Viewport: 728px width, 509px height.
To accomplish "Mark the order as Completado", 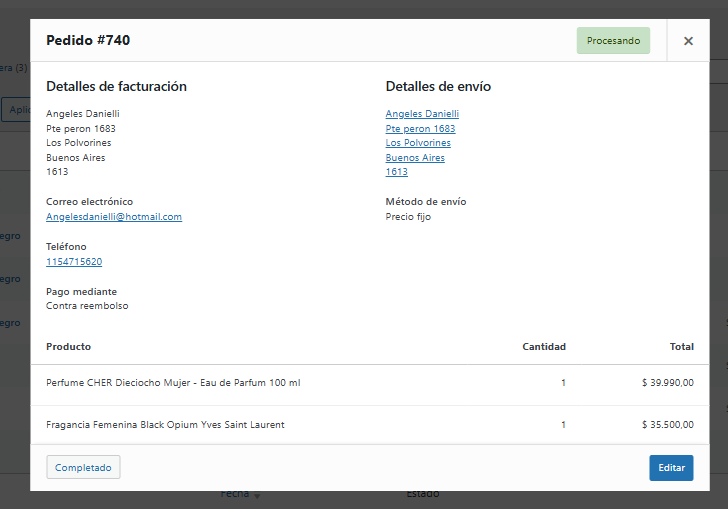I will tap(83, 467).
